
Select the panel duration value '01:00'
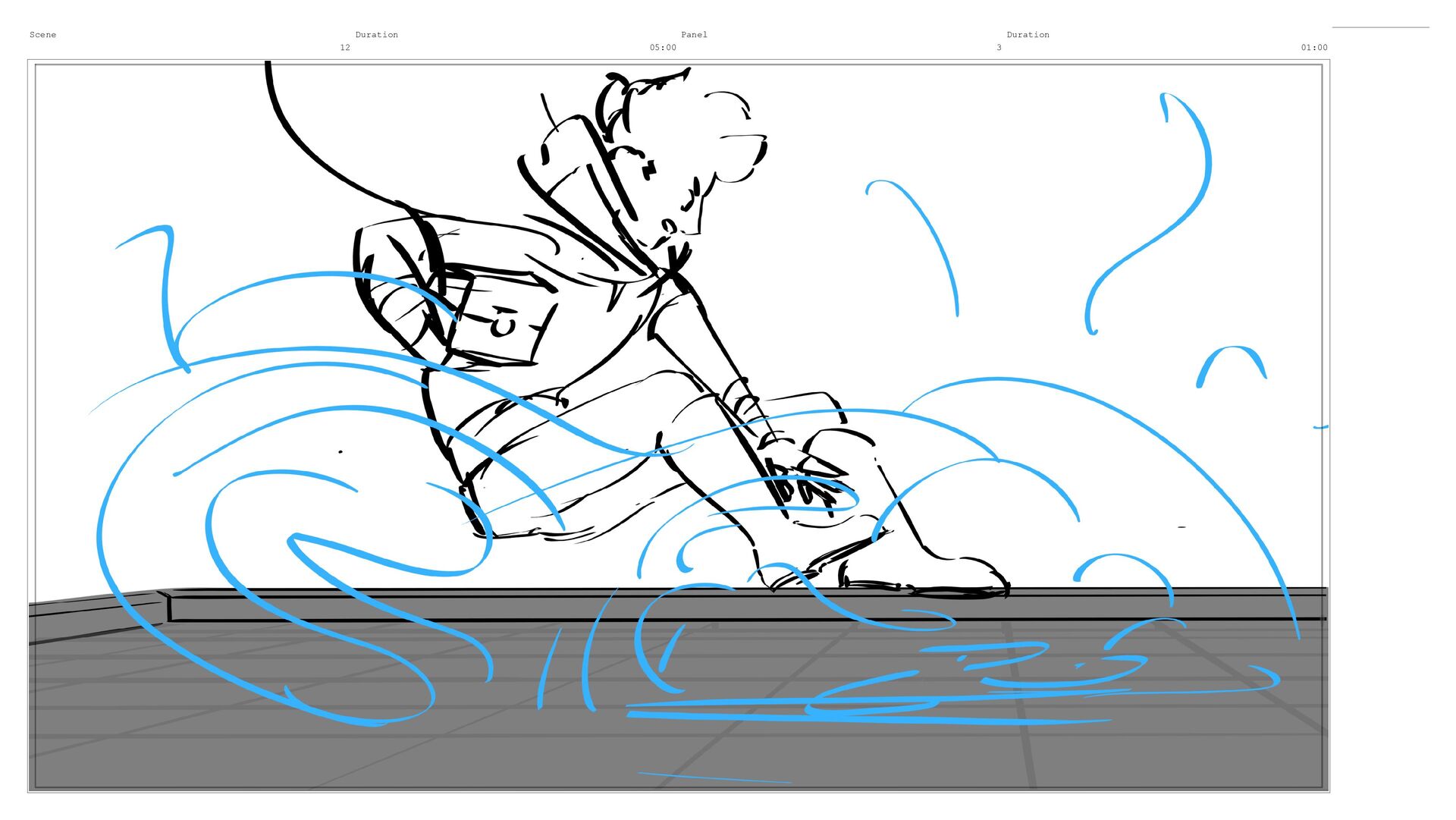(x=1314, y=48)
